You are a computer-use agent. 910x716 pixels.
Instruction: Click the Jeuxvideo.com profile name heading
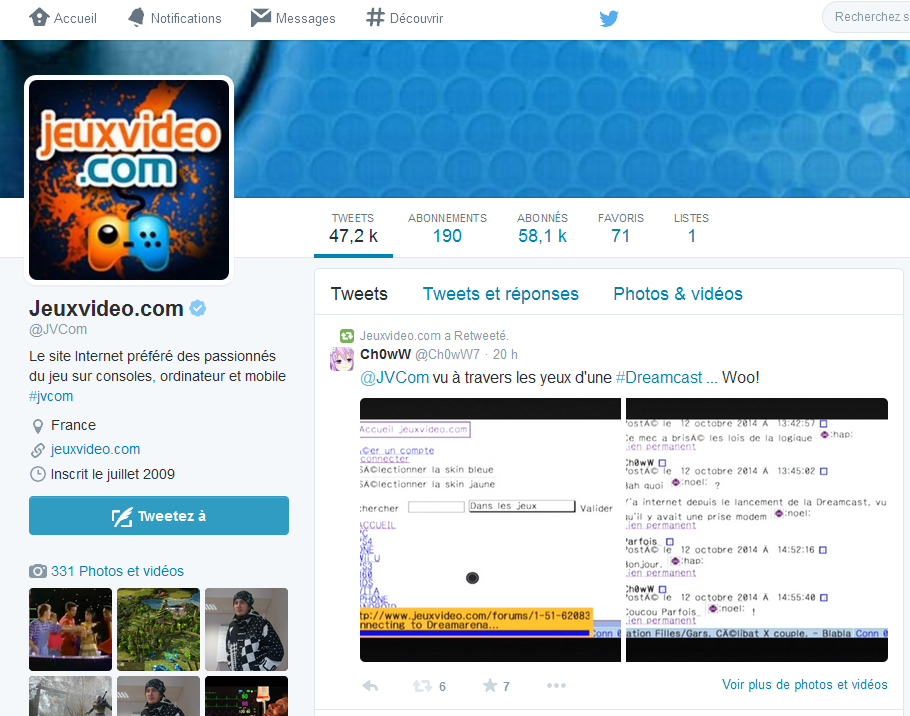point(106,308)
